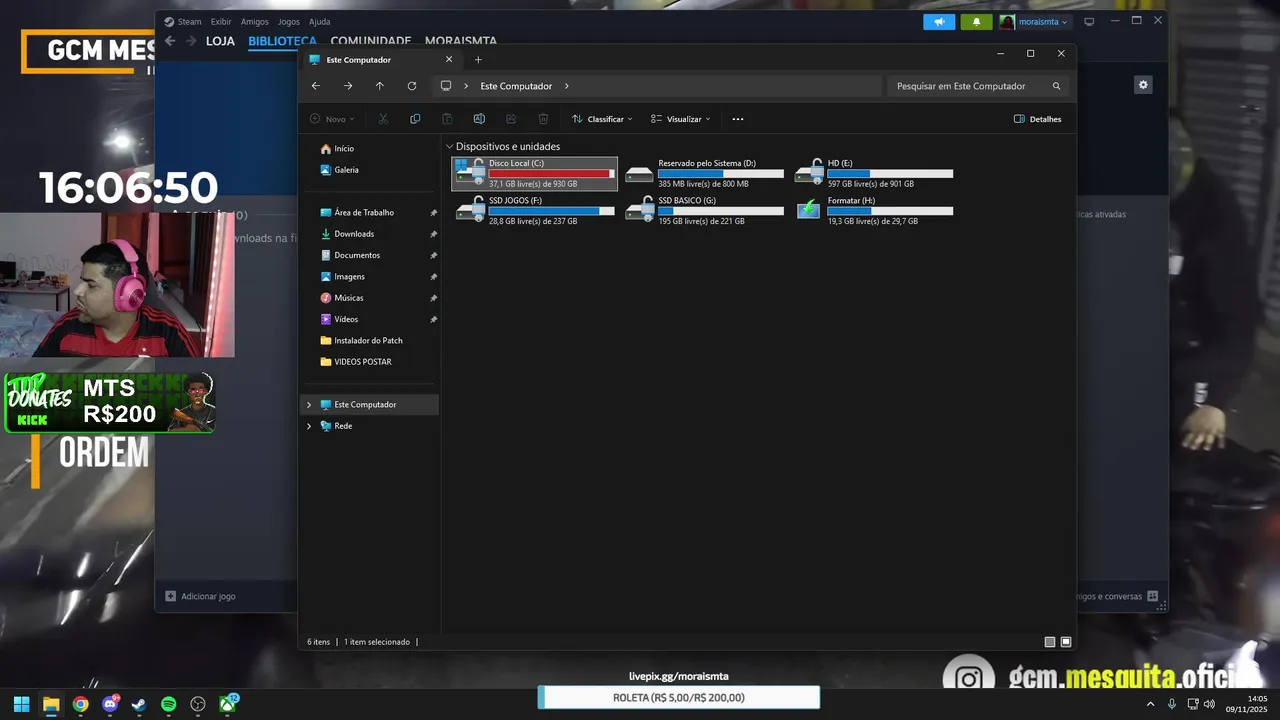Switch to large icons view in status bar
Image resolution: width=1280 pixels, height=720 pixels.
[1066, 642]
